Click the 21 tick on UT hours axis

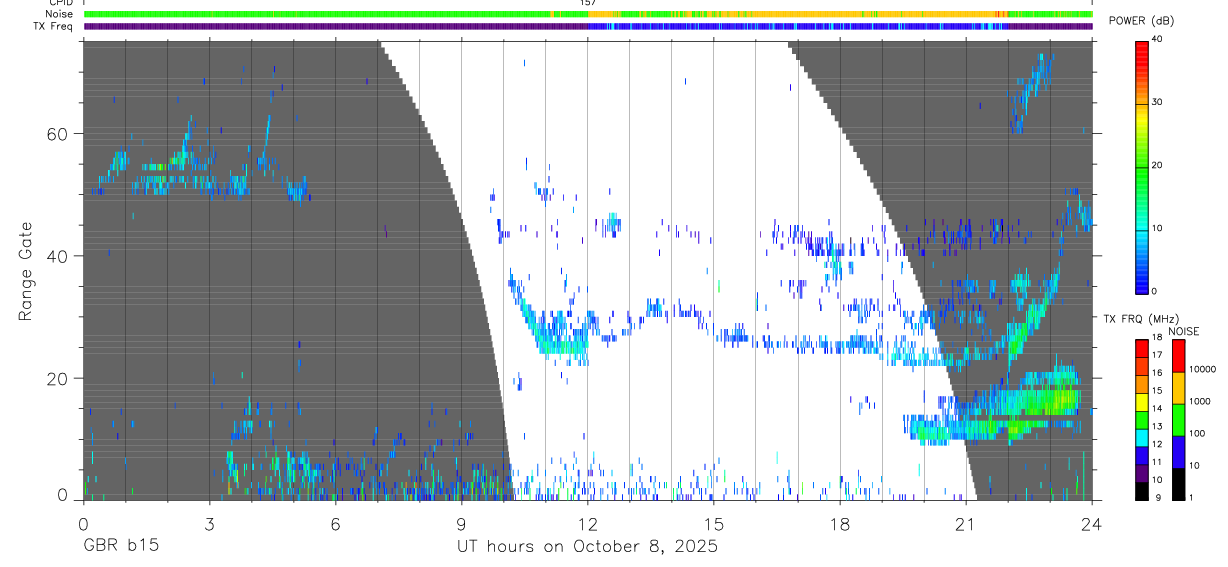(966, 522)
